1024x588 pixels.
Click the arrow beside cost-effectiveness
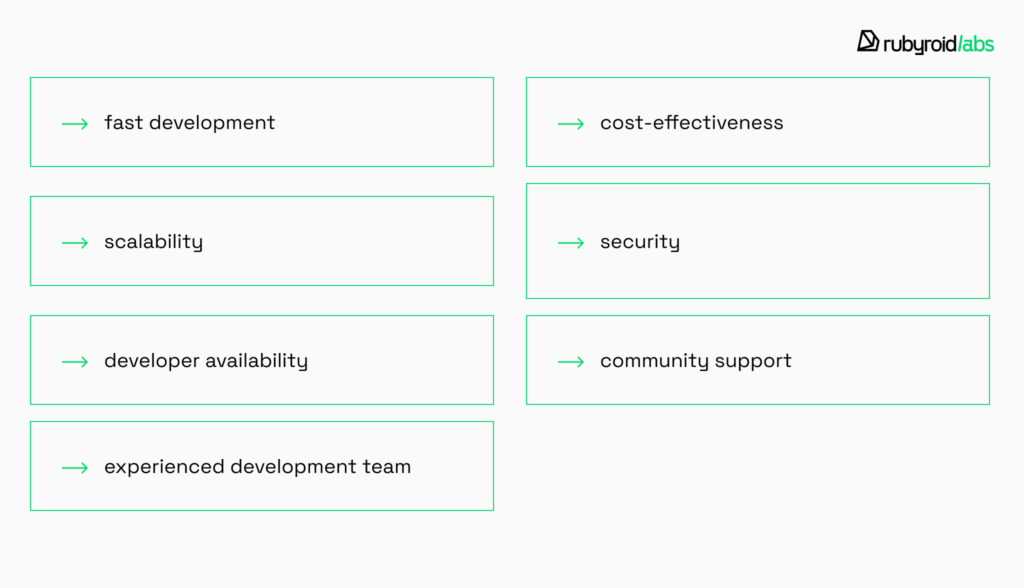(571, 123)
